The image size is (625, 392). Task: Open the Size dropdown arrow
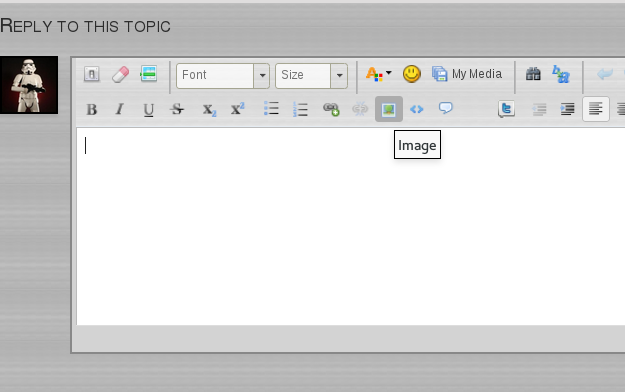point(339,75)
